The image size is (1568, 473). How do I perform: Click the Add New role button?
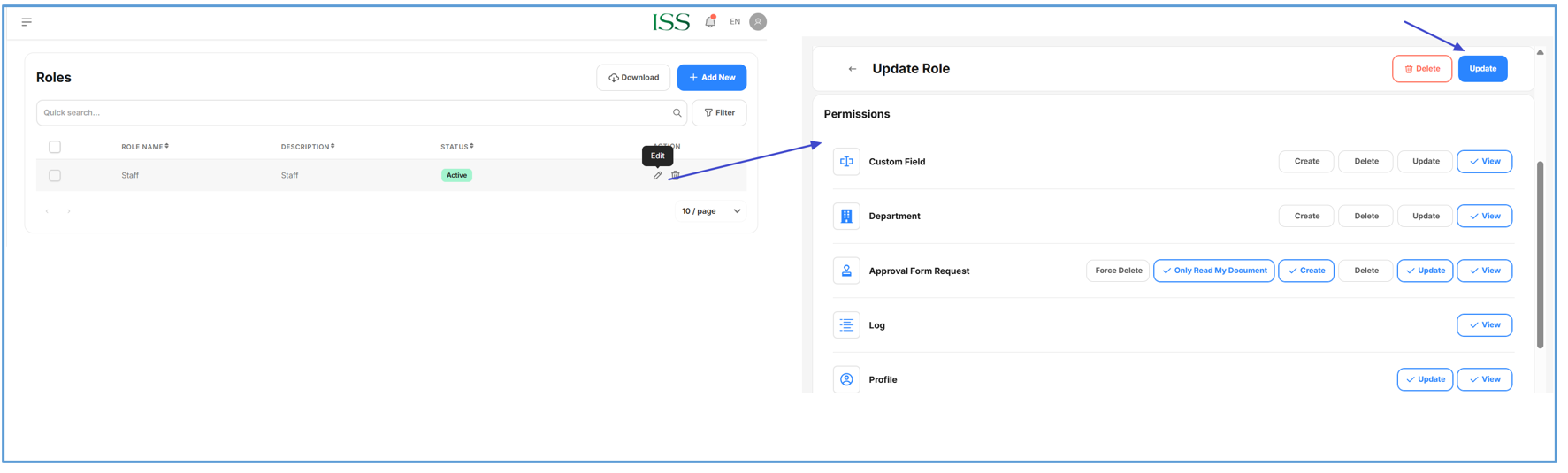pyautogui.click(x=712, y=78)
